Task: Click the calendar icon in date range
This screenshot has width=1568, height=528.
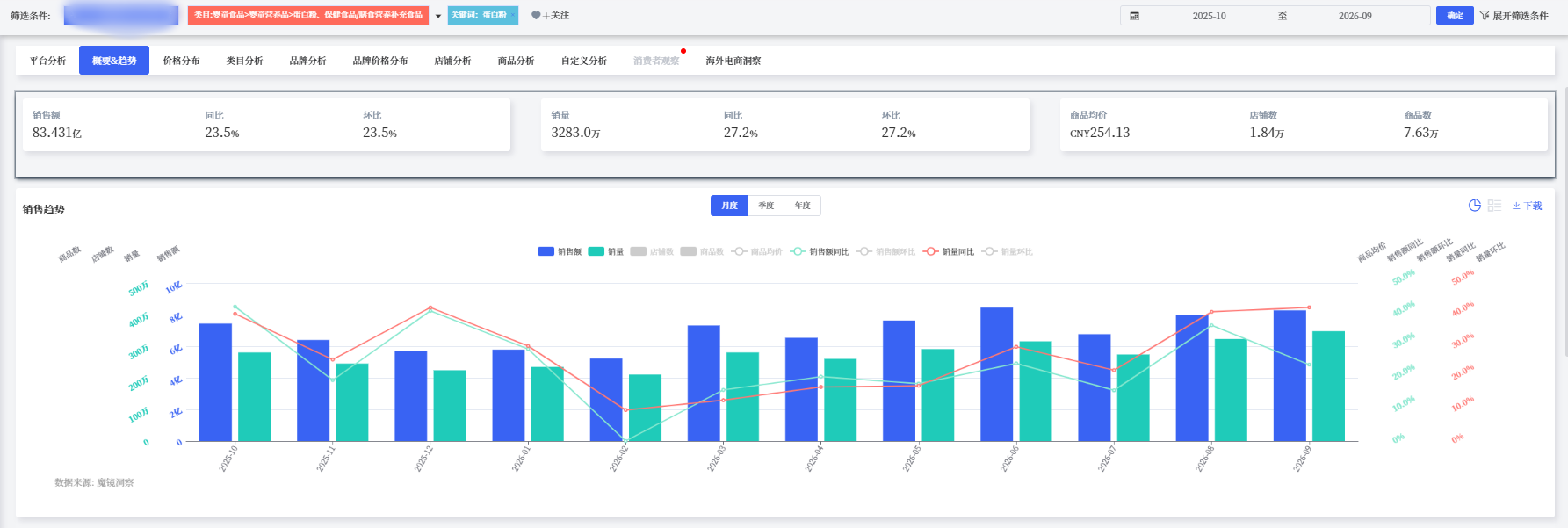Action: point(1134,16)
